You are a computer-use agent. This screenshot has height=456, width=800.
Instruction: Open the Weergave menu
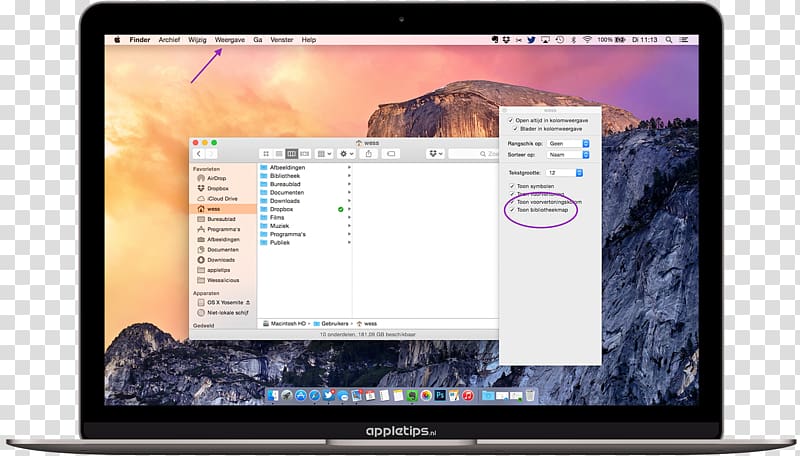[x=230, y=40]
